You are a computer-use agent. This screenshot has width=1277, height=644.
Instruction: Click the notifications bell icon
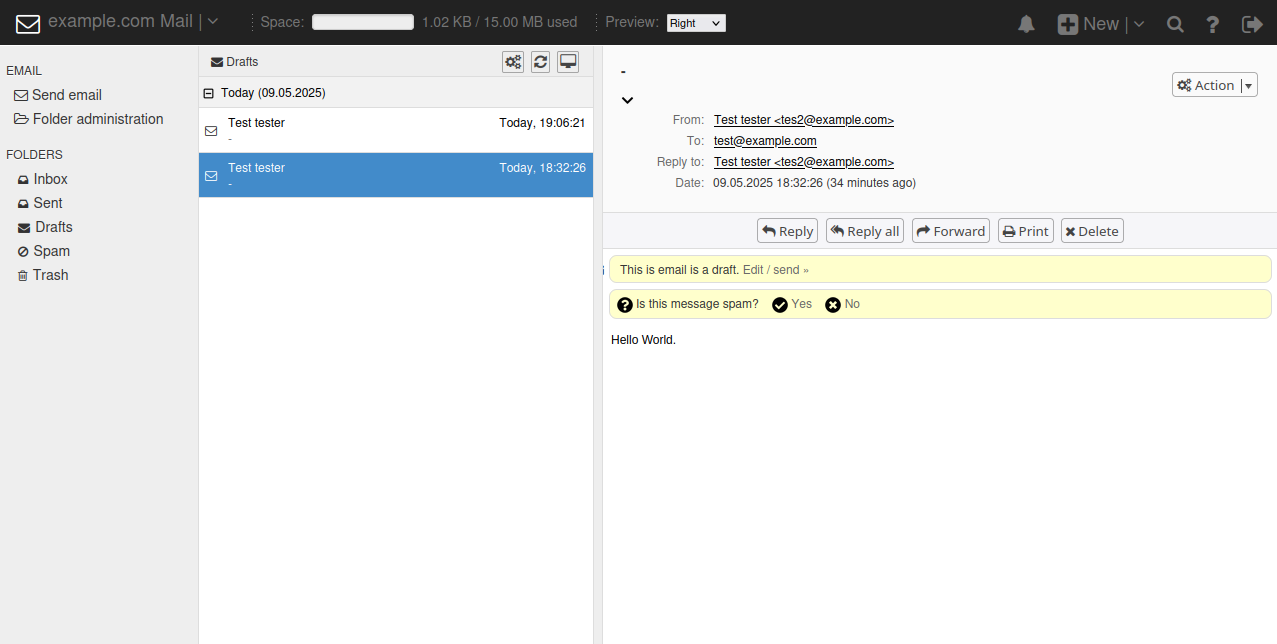1026,24
